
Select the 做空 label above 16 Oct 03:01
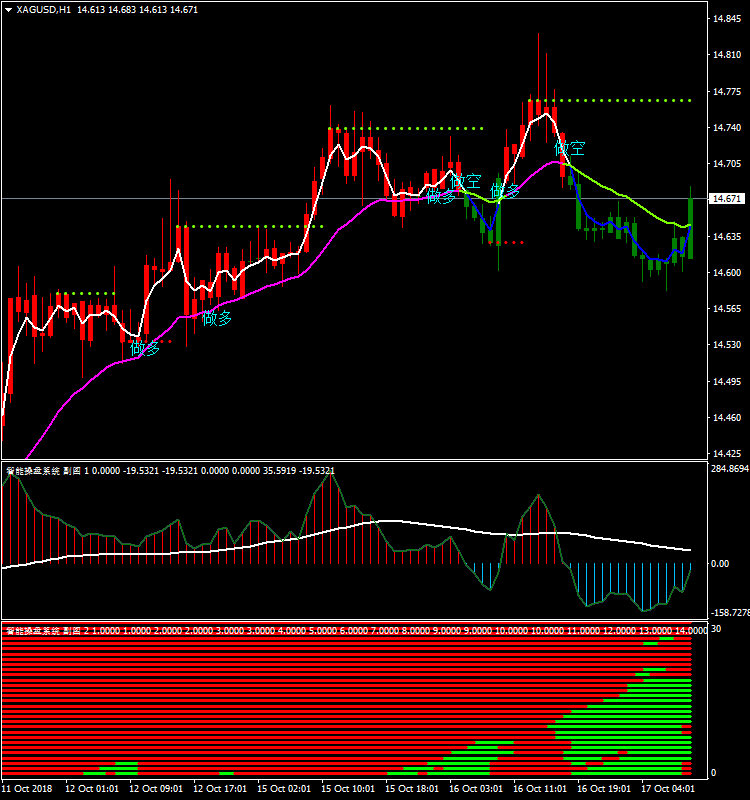pyautogui.click(x=466, y=182)
